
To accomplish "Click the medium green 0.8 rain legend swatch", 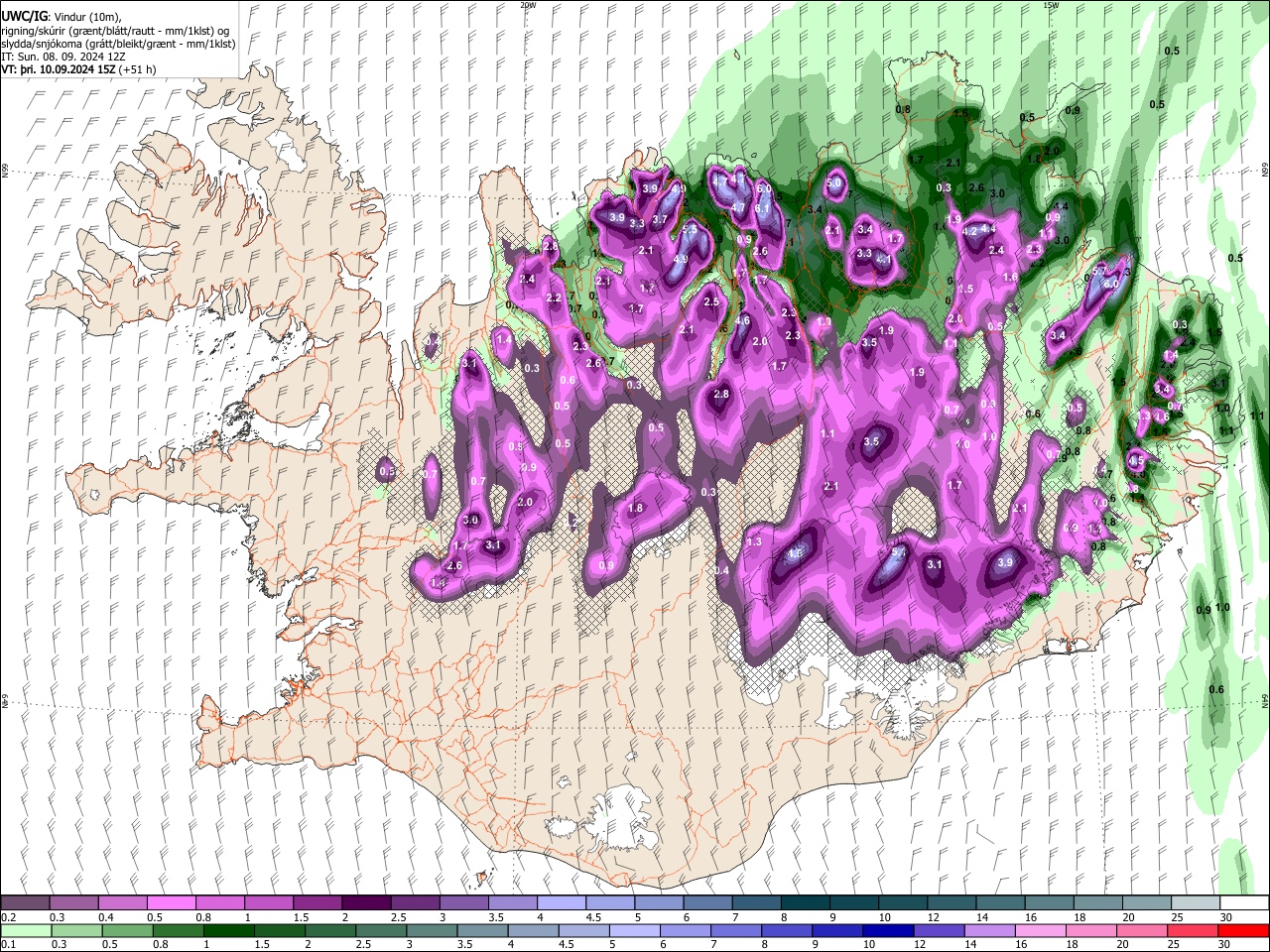I will tap(178, 930).
